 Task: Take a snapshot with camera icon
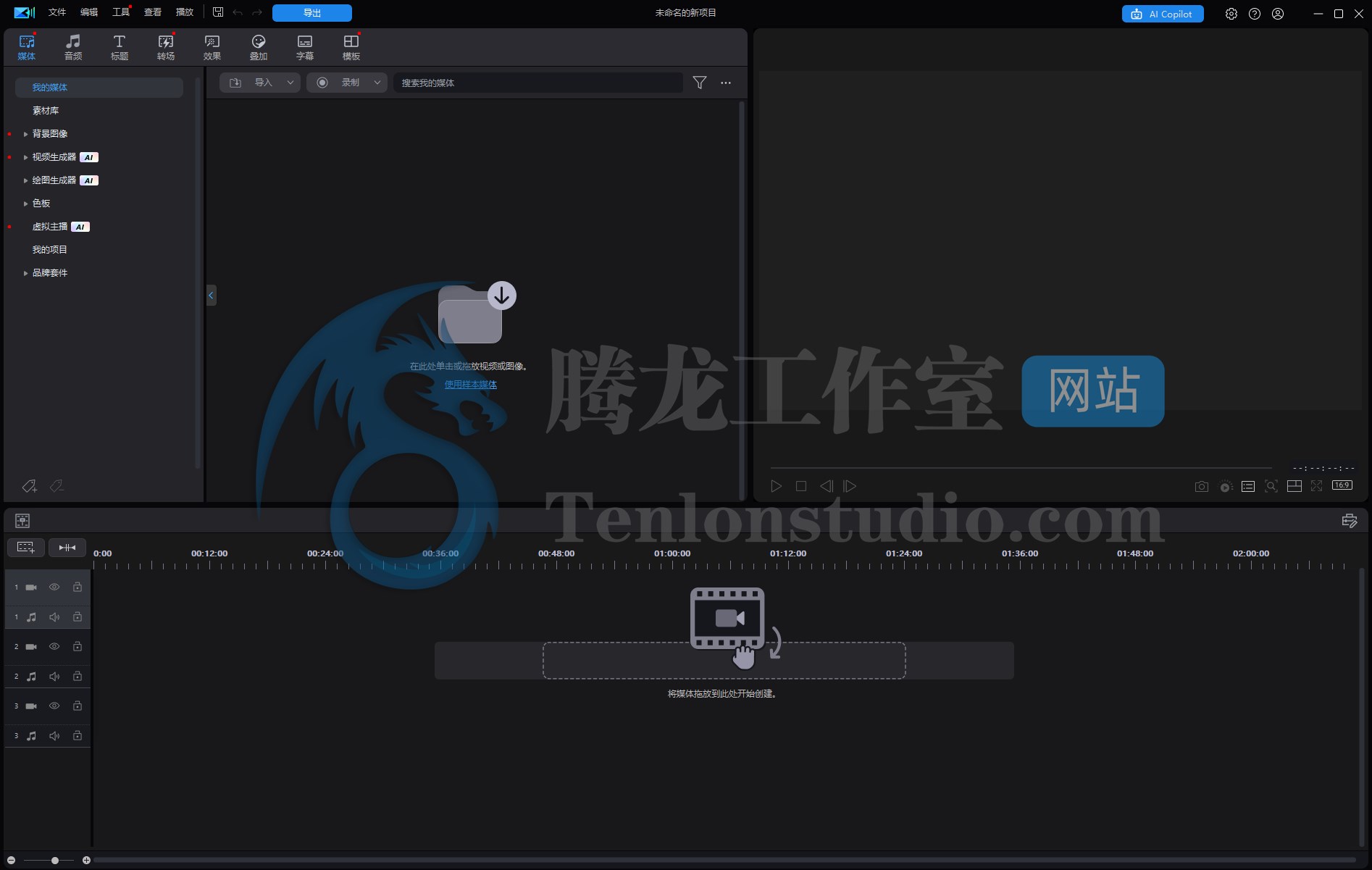point(1202,486)
